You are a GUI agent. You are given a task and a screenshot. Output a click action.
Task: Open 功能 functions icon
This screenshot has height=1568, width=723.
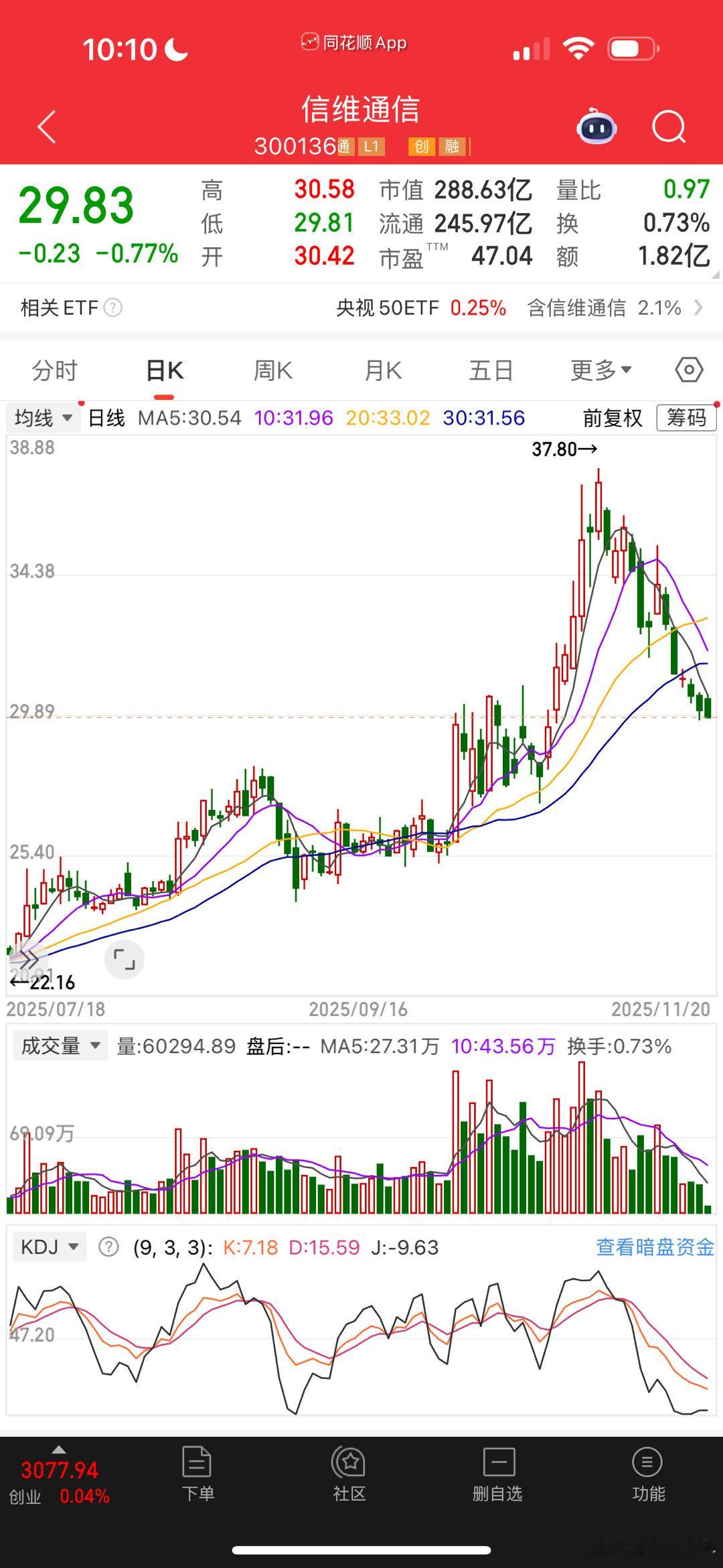point(648,1474)
